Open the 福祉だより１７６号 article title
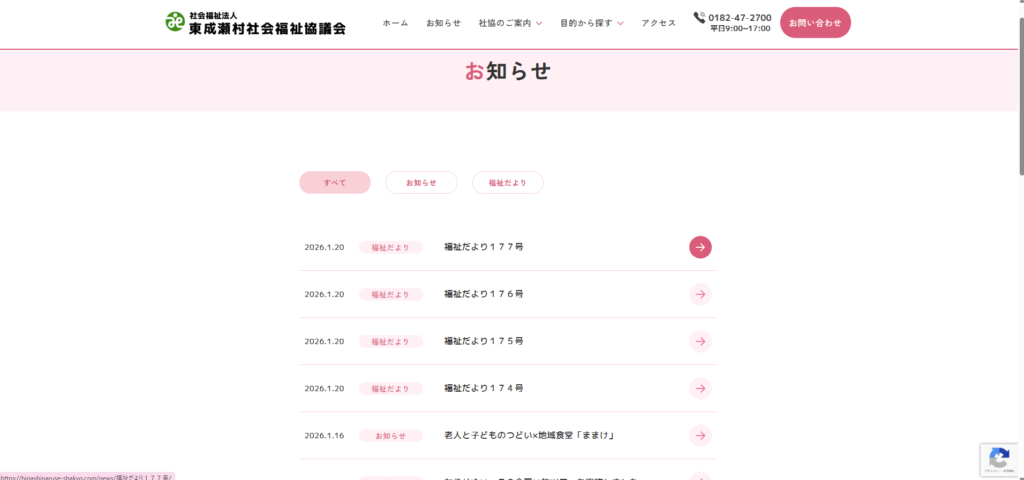 click(484, 294)
